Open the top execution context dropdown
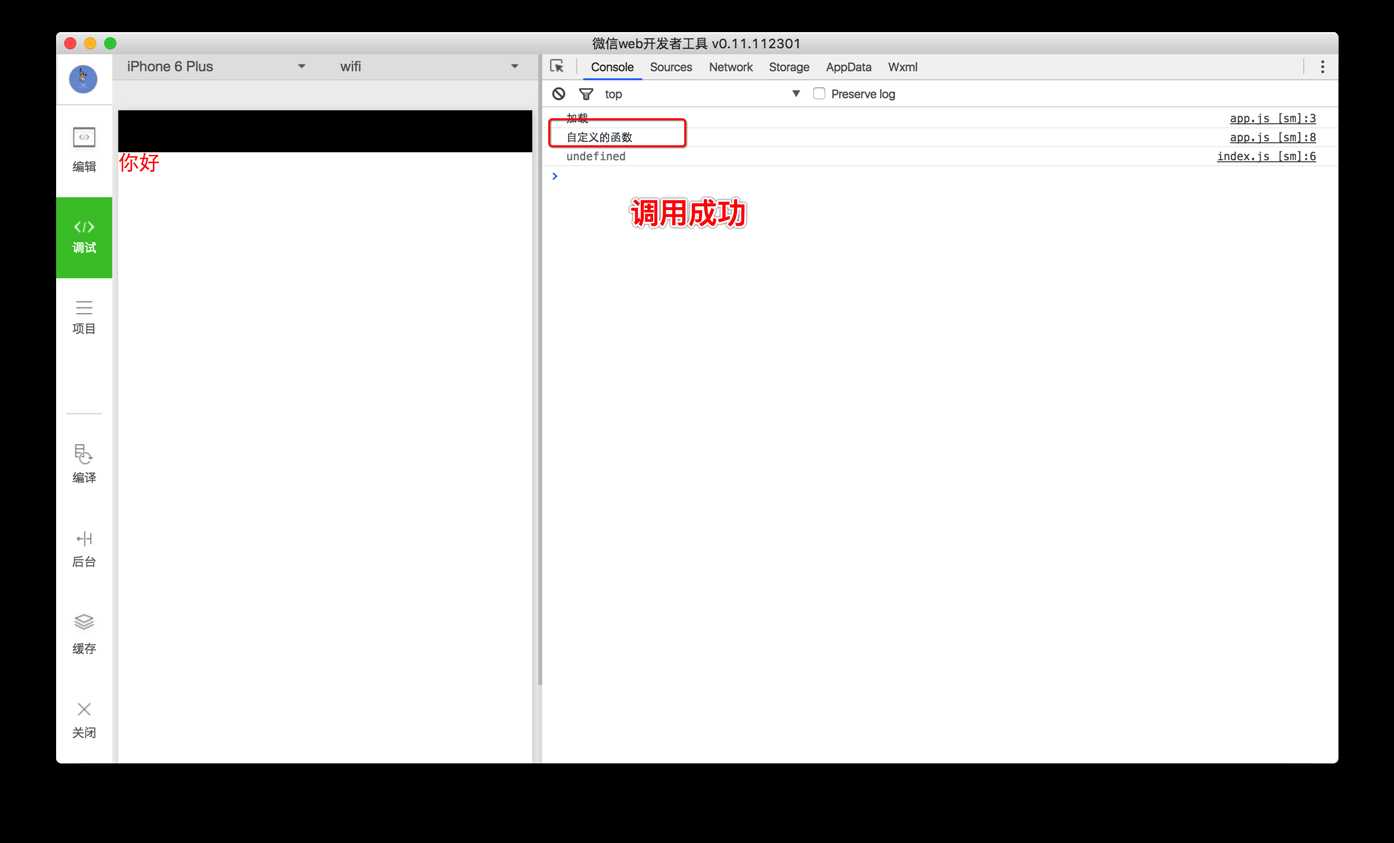1394x843 pixels. 702,94
